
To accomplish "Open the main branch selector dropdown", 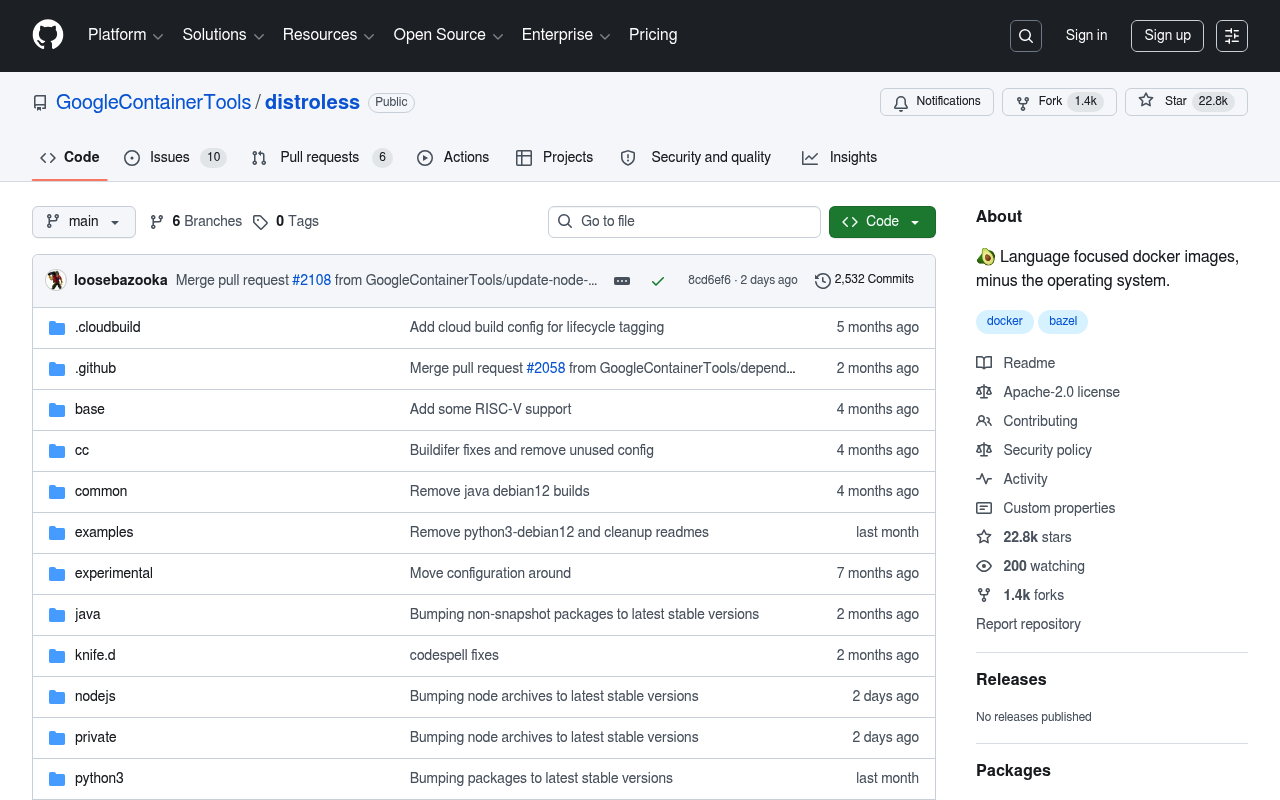I will click(x=84, y=222).
